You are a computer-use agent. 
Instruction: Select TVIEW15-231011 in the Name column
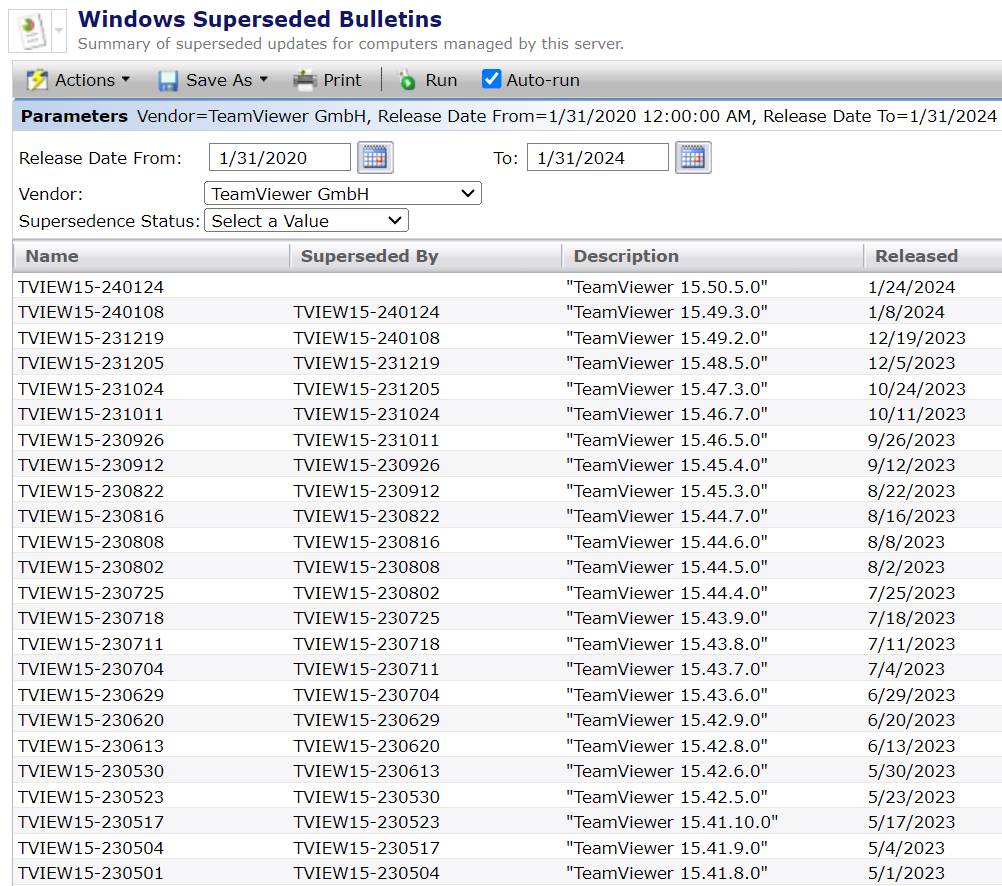(91, 414)
